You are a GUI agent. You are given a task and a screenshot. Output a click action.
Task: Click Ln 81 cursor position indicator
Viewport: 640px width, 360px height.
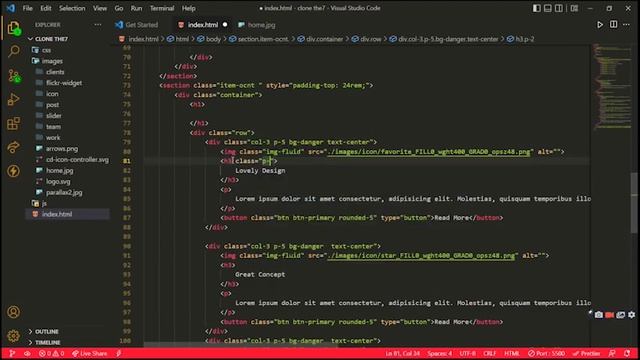[x=402, y=353]
